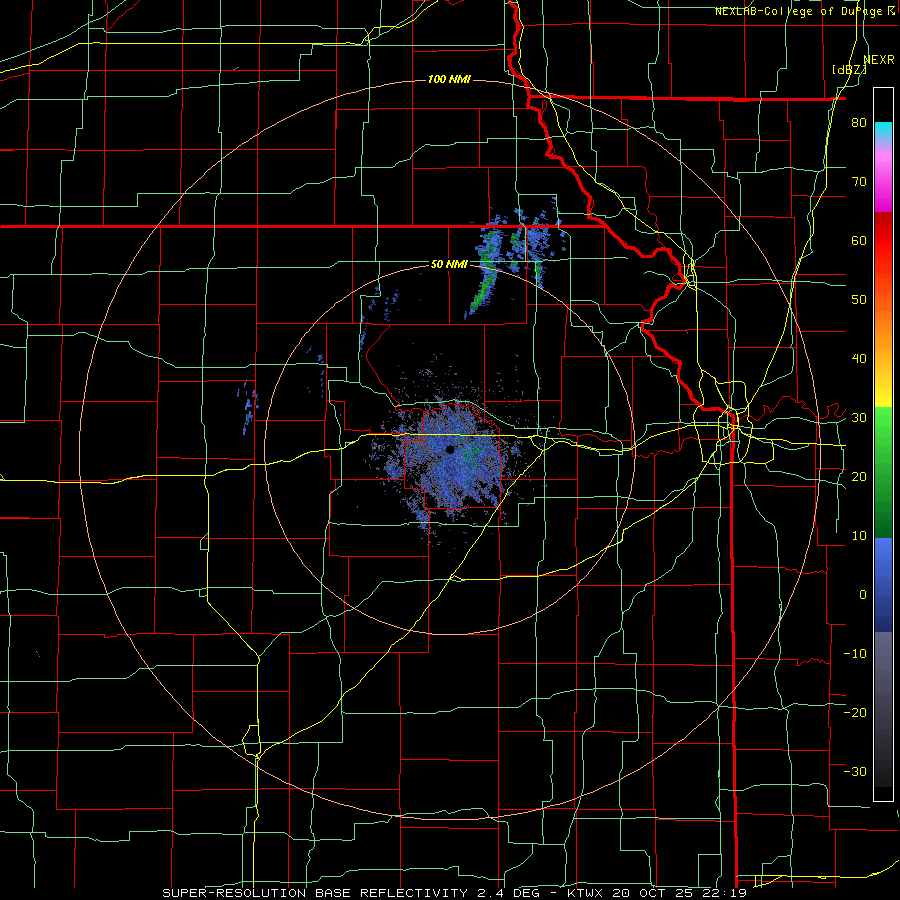This screenshot has width=900, height=900.
Task: Click the 100 NMI range ring label
Action: click(x=449, y=79)
